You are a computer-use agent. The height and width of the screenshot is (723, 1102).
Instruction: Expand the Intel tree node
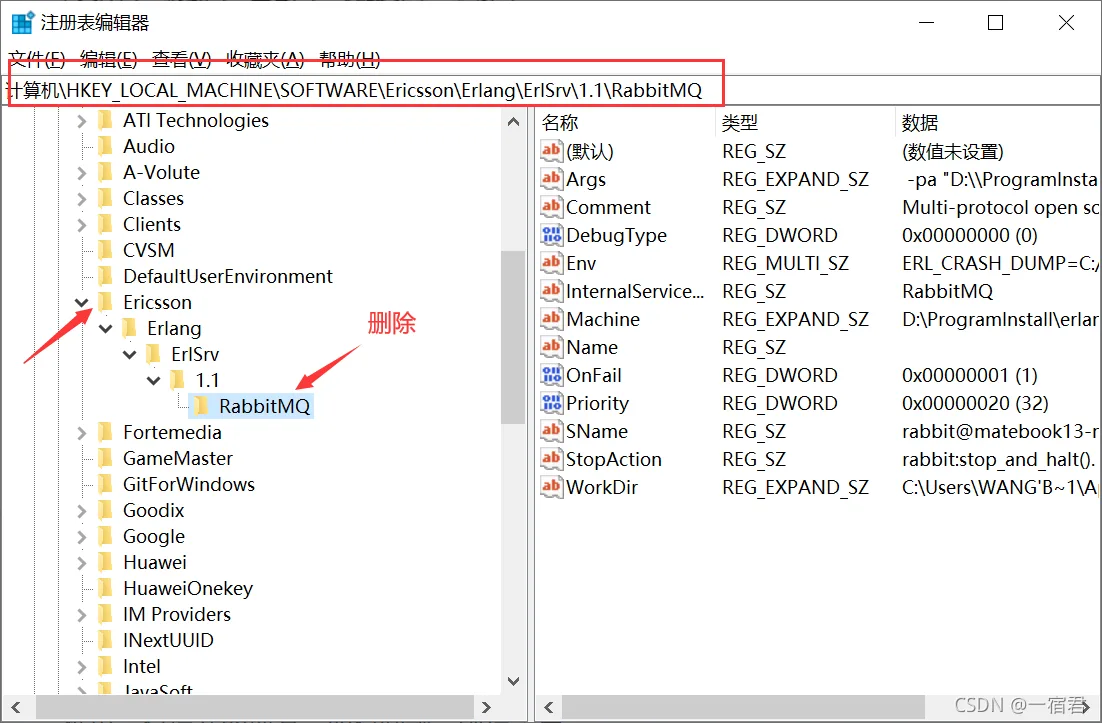(82, 667)
